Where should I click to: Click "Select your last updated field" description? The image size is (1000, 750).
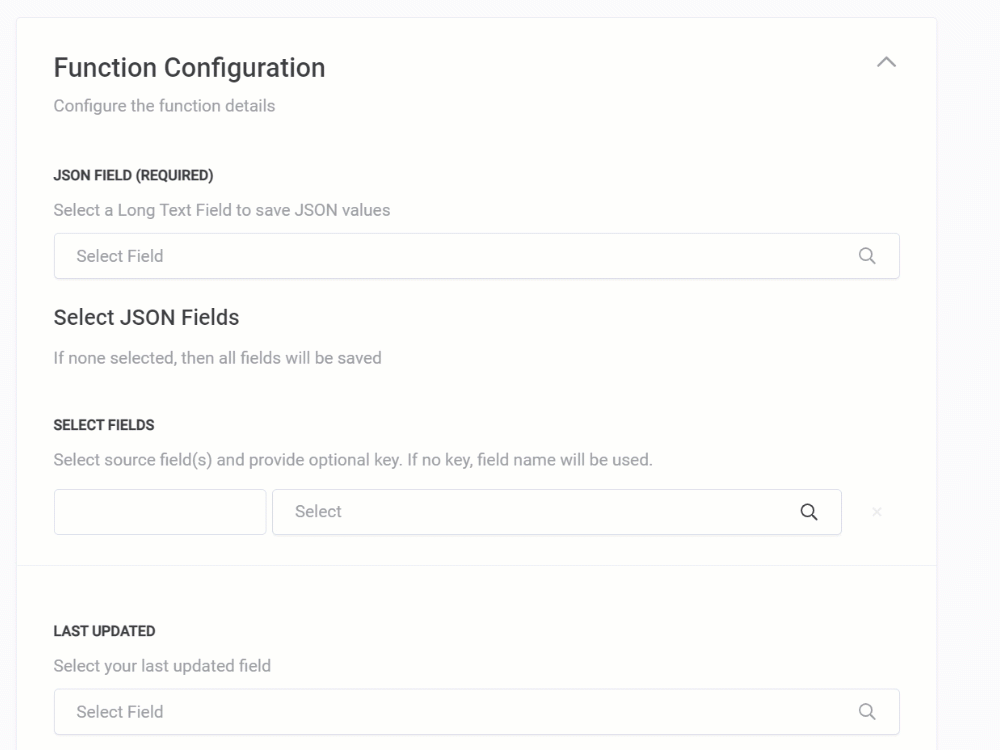pos(162,666)
